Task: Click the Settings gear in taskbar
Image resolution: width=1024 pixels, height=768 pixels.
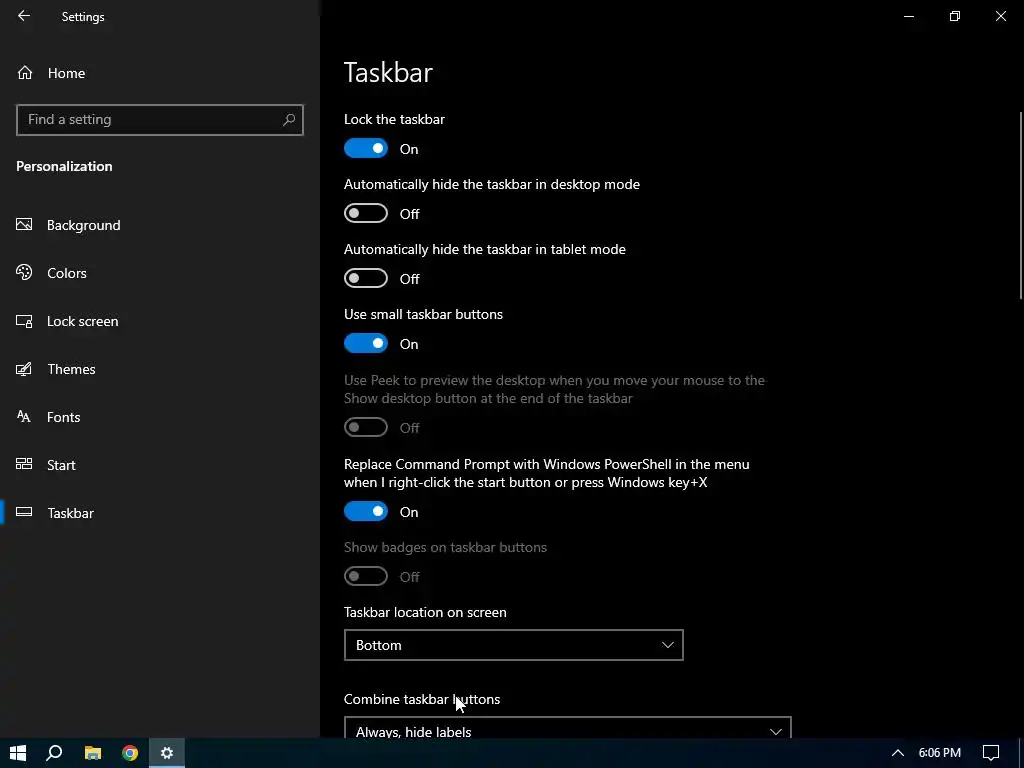Action: [167, 753]
